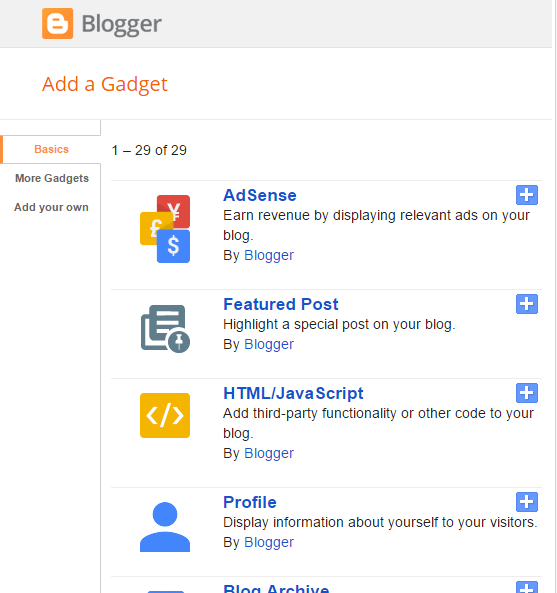This screenshot has width=557, height=593.
Task: Click 'Add third-party functionality' description text
Action: click(x=378, y=423)
